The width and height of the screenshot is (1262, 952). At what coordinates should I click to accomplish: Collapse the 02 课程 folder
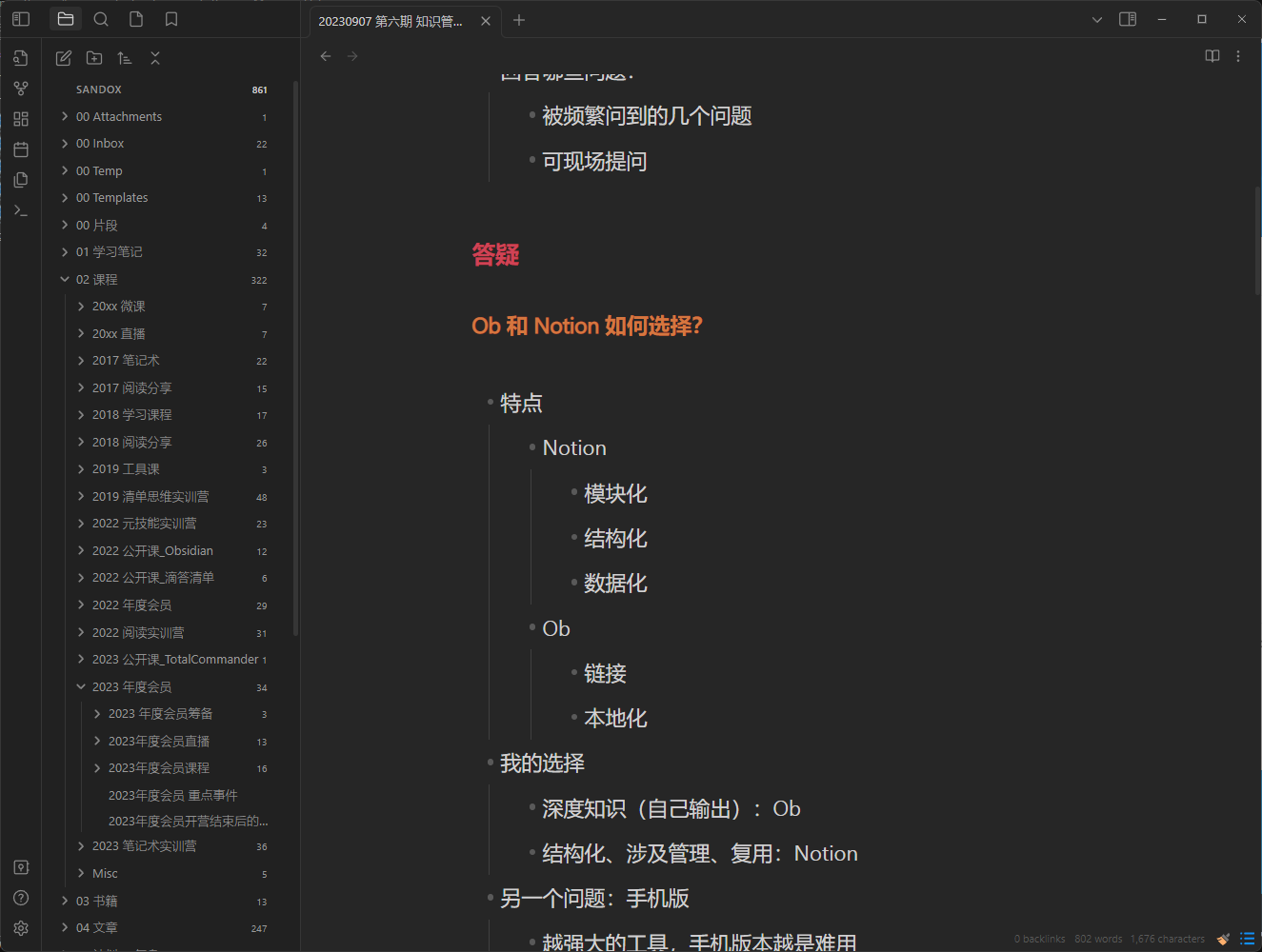click(65, 279)
